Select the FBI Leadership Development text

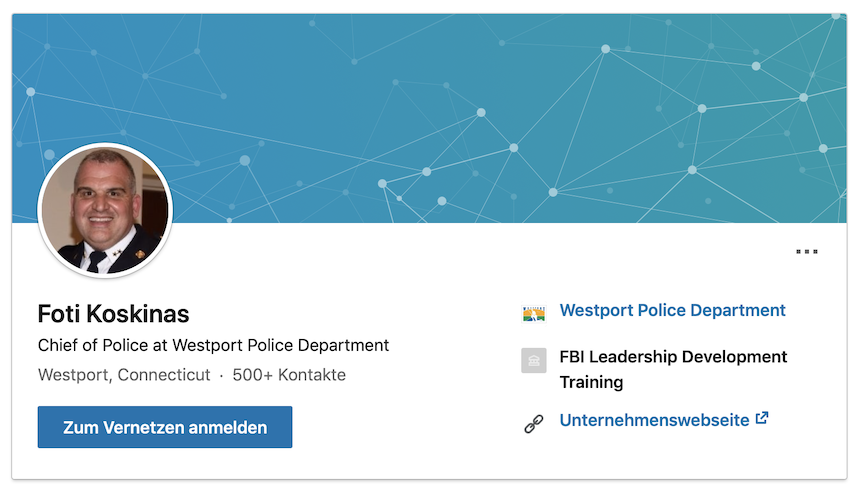pos(673,357)
